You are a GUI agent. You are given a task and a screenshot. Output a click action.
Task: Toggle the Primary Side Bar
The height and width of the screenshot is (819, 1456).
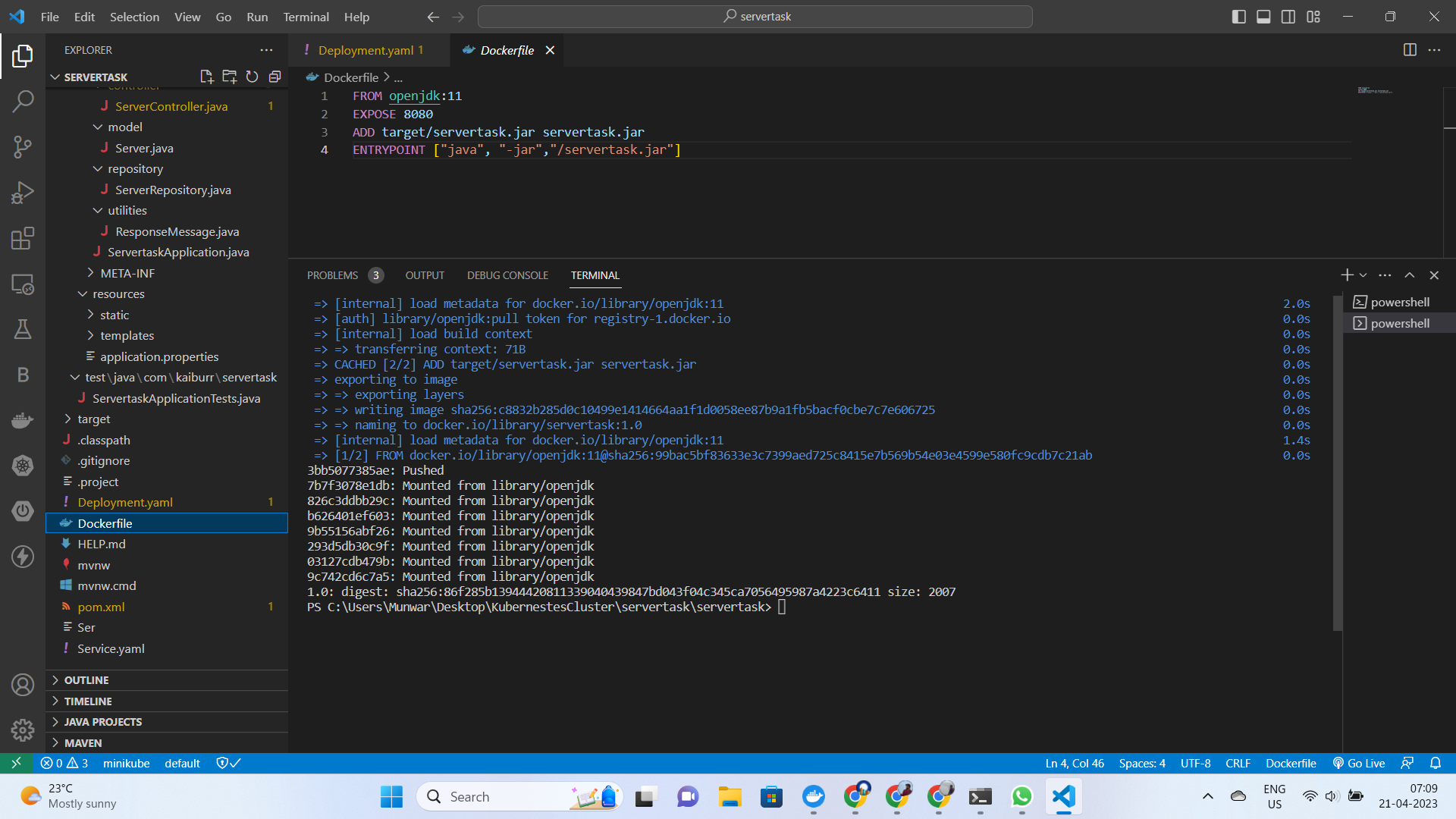pos(1238,16)
